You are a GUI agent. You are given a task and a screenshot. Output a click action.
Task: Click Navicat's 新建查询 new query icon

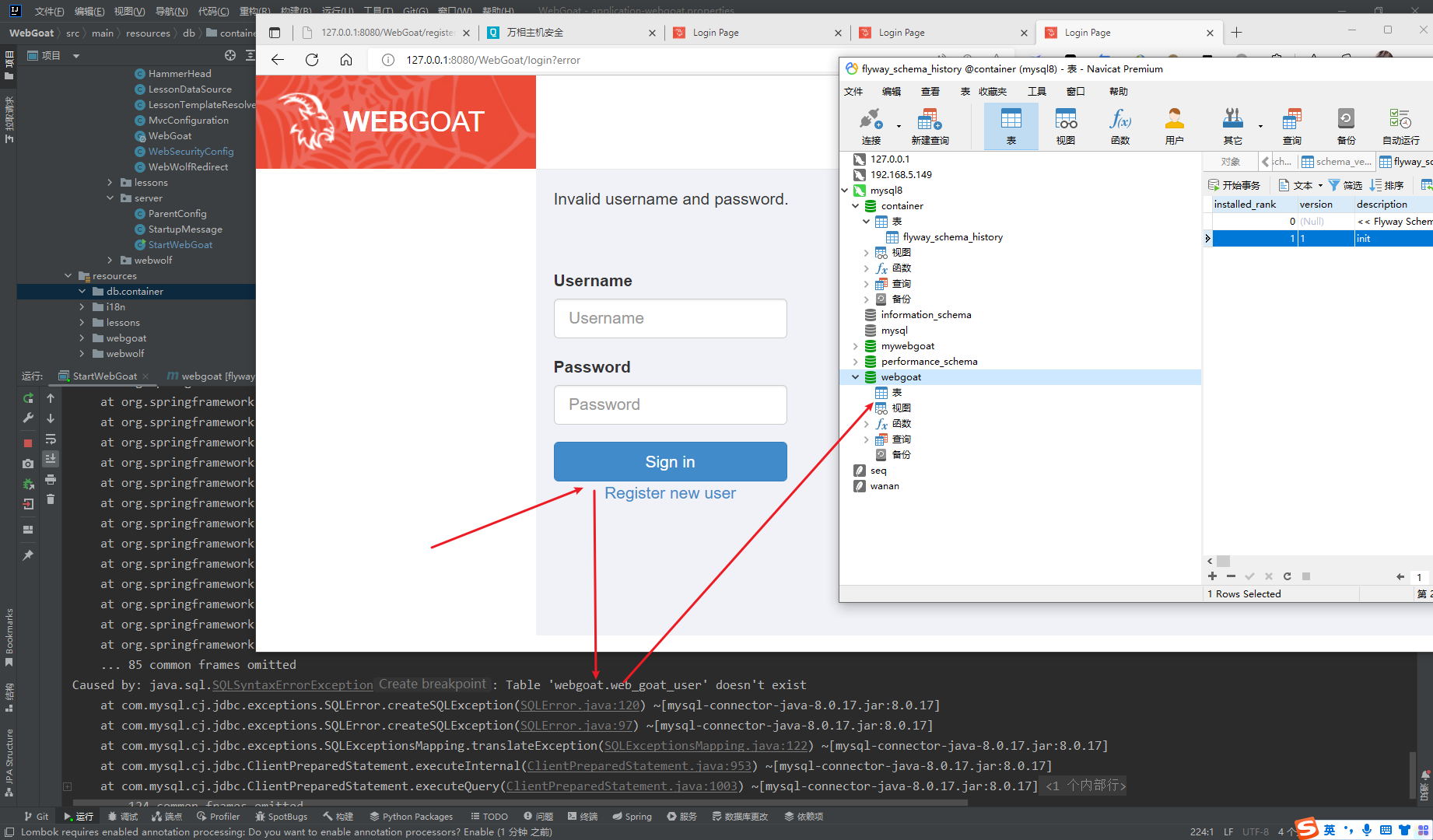pos(930,127)
